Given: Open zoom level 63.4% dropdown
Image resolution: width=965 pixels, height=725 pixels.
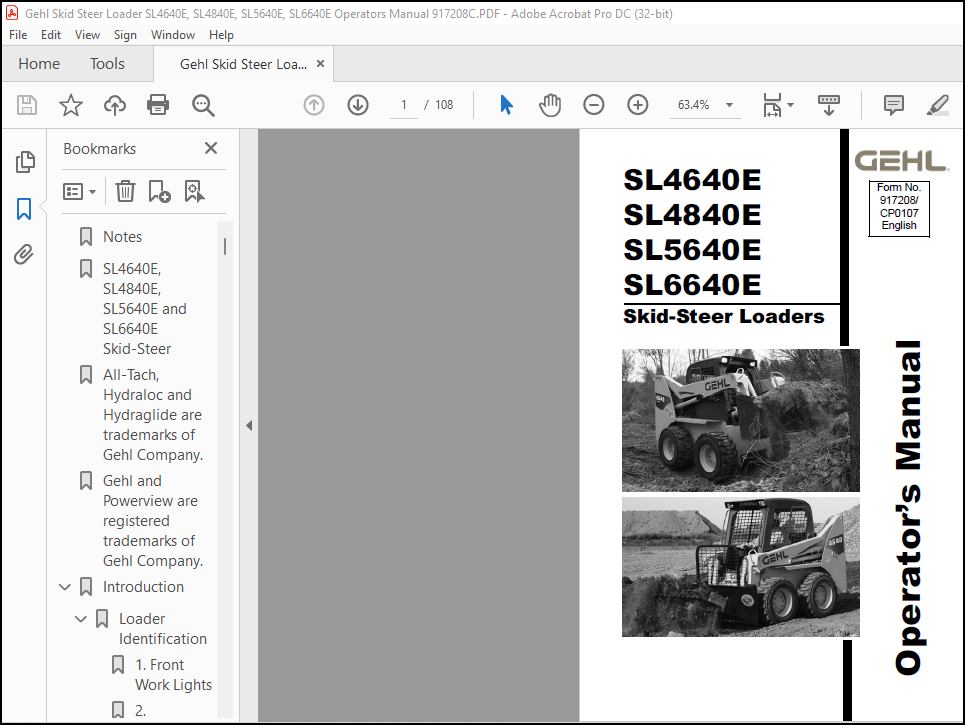Looking at the screenshot, I should point(729,105).
